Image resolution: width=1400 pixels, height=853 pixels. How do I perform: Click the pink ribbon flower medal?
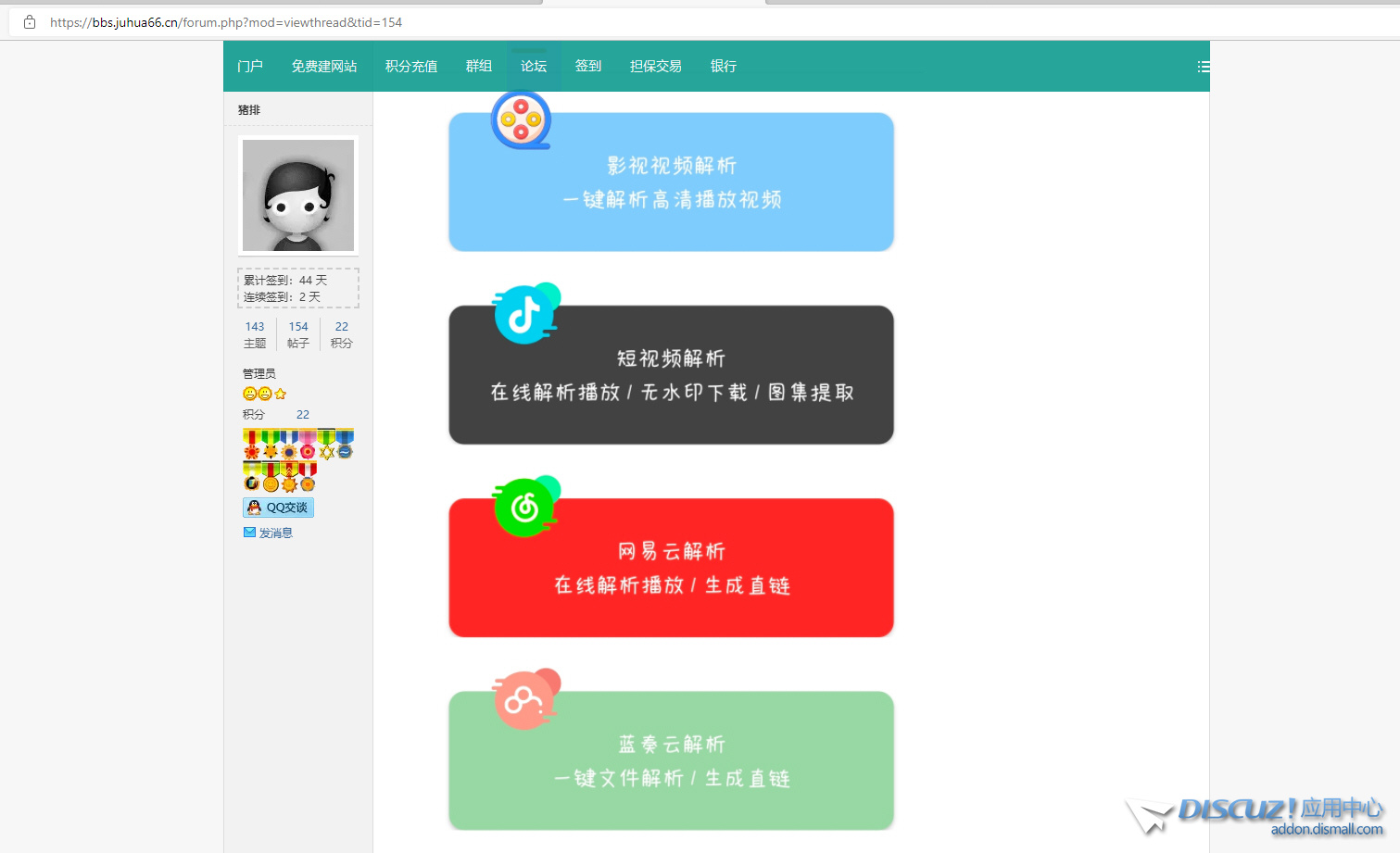(308, 445)
